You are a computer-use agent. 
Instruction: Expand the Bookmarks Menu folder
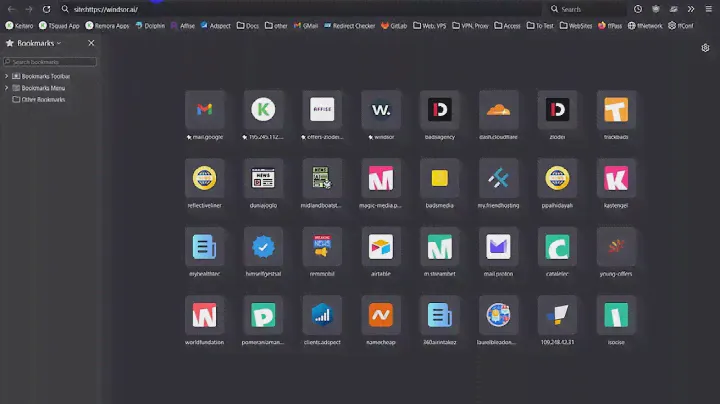tap(7, 88)
